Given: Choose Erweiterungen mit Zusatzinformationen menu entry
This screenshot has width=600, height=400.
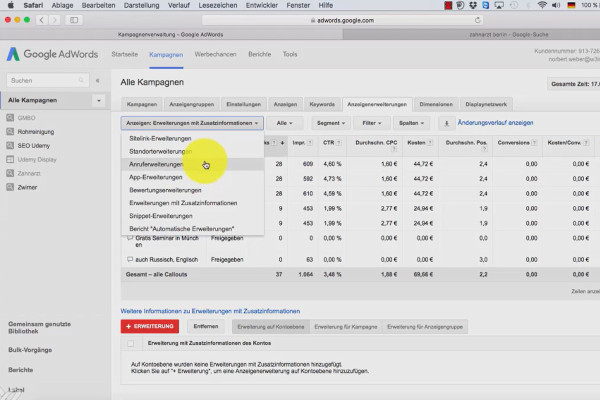Looking at the screenshot, I should coord(192,203).
